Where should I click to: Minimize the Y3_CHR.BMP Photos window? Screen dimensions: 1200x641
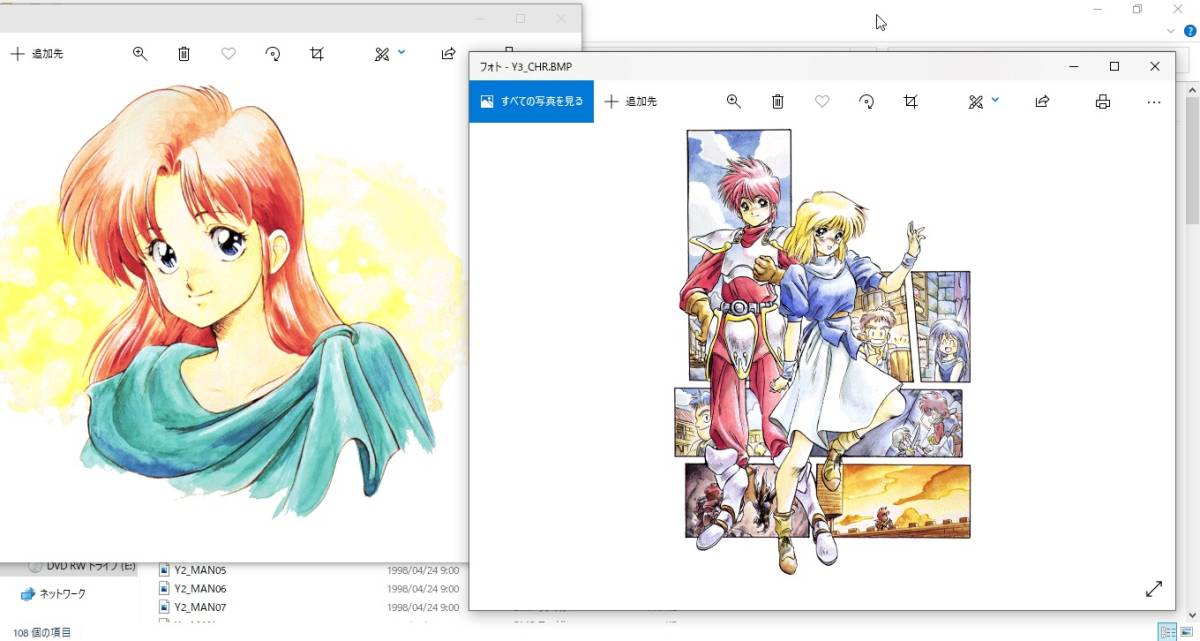coord(1074,66)
